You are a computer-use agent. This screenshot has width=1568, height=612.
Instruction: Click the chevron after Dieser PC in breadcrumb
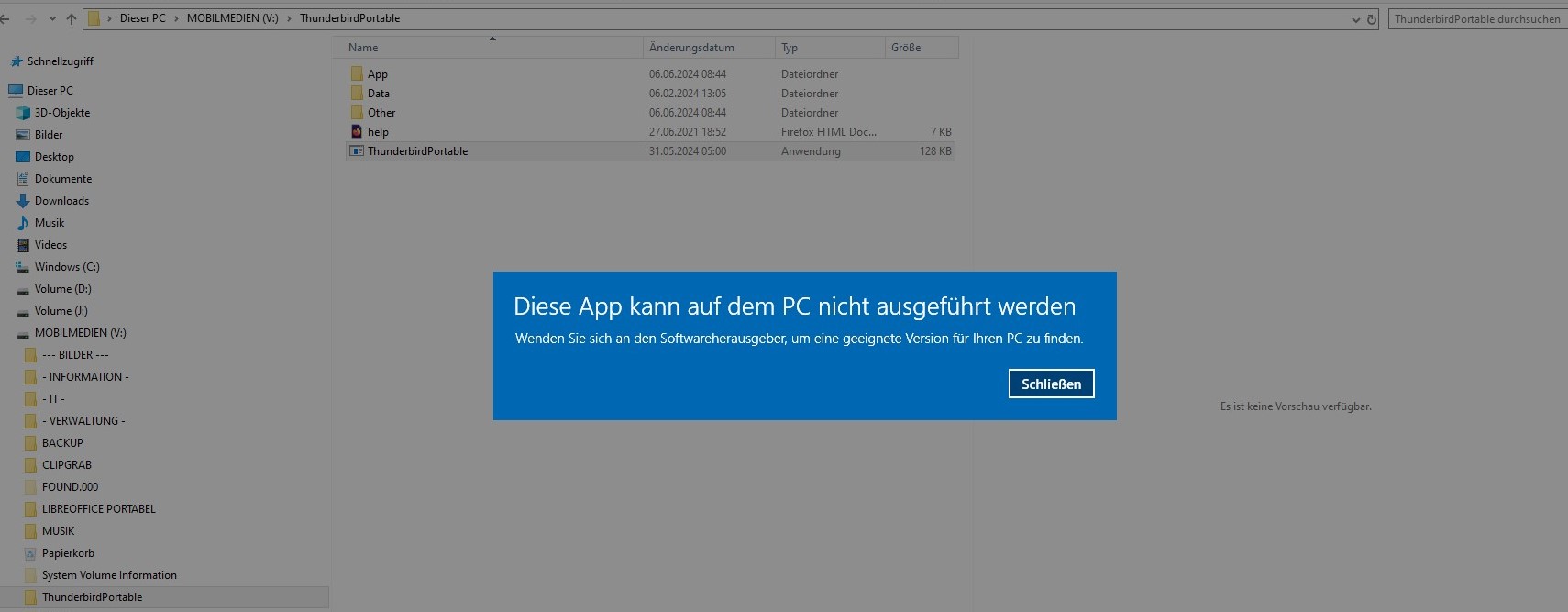[177, 18]
